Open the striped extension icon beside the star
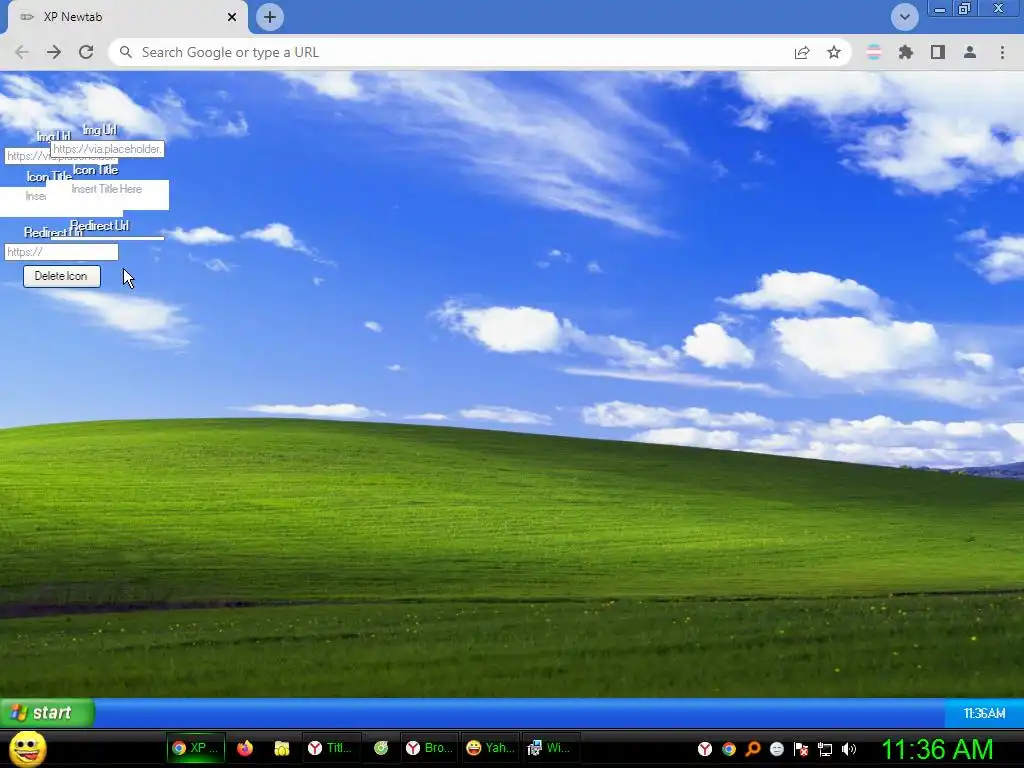The height and width of the screenshot is (768, 1024). [x=874, y=52]
